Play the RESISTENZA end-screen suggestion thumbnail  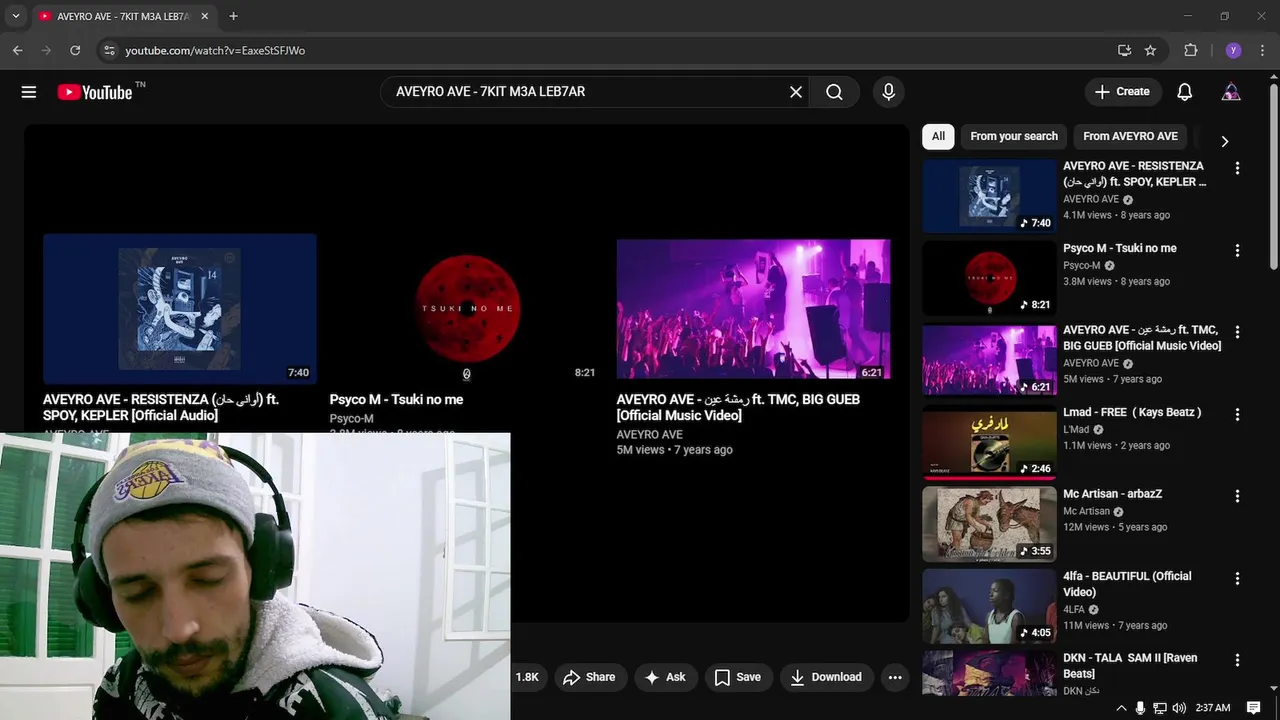(180, 308)
